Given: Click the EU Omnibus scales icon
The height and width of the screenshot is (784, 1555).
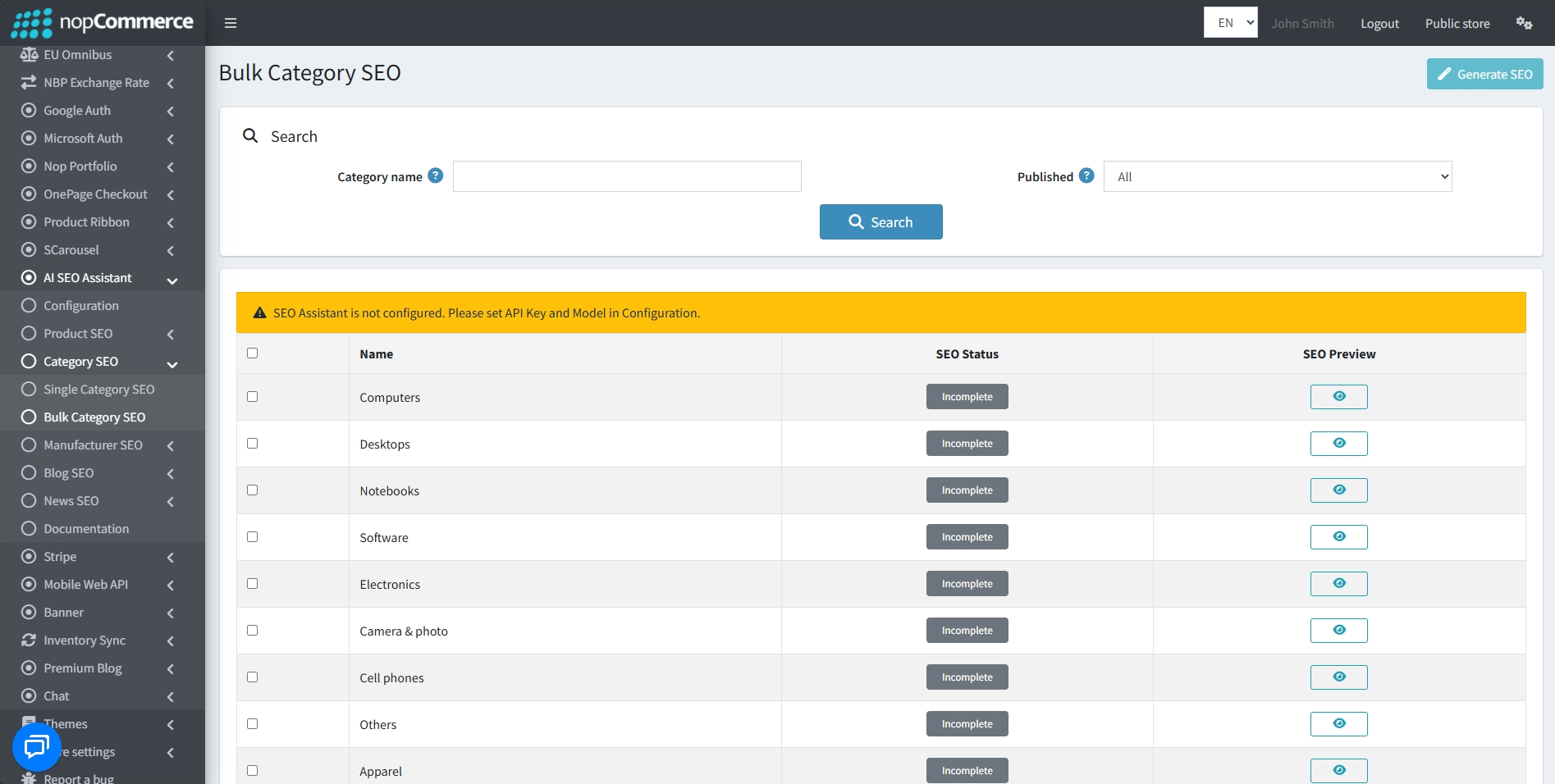Looking at the screenshot, I should pos(29,54).
